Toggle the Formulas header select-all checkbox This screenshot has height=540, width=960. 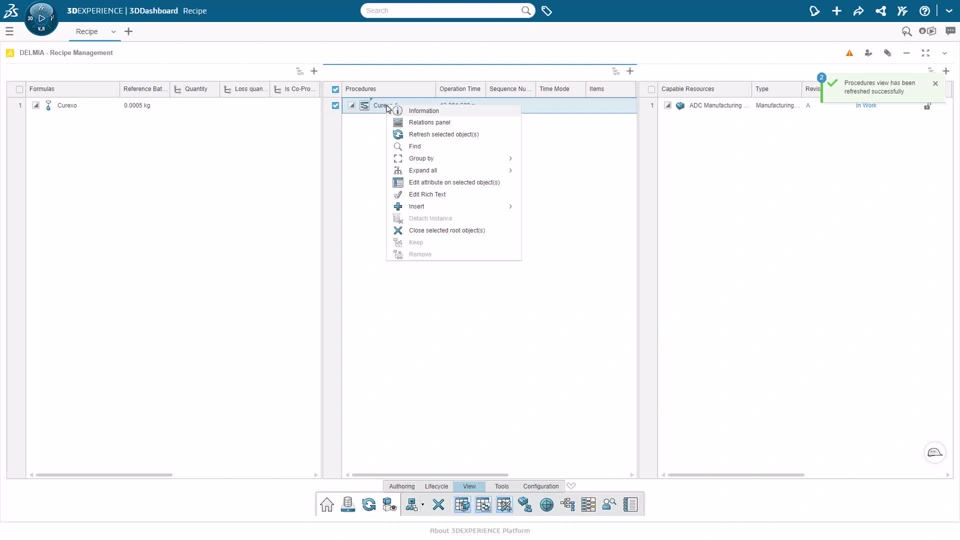pos(20,89)
